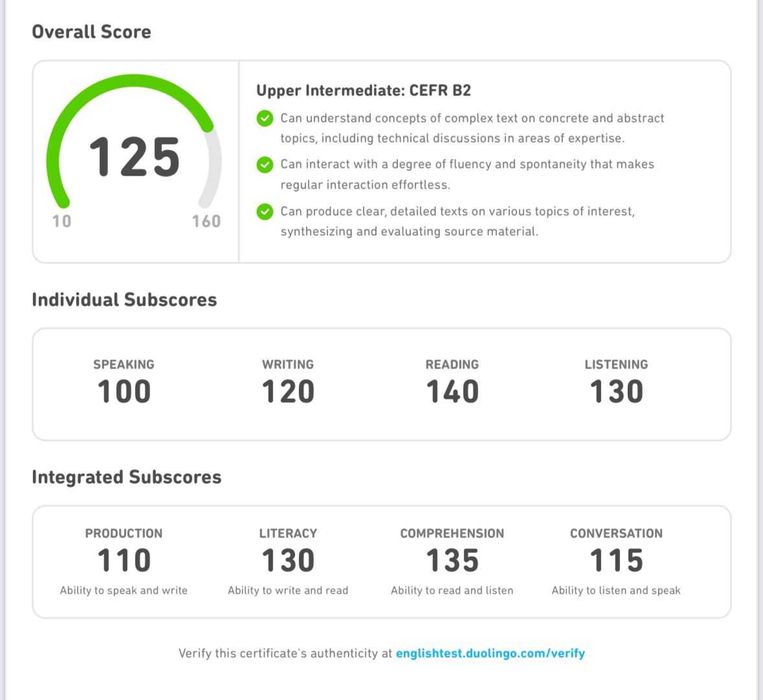
Task: Click the 'Can understand concepts of complex text' statement
Action: pyautogui.click(x=472, y=128)
